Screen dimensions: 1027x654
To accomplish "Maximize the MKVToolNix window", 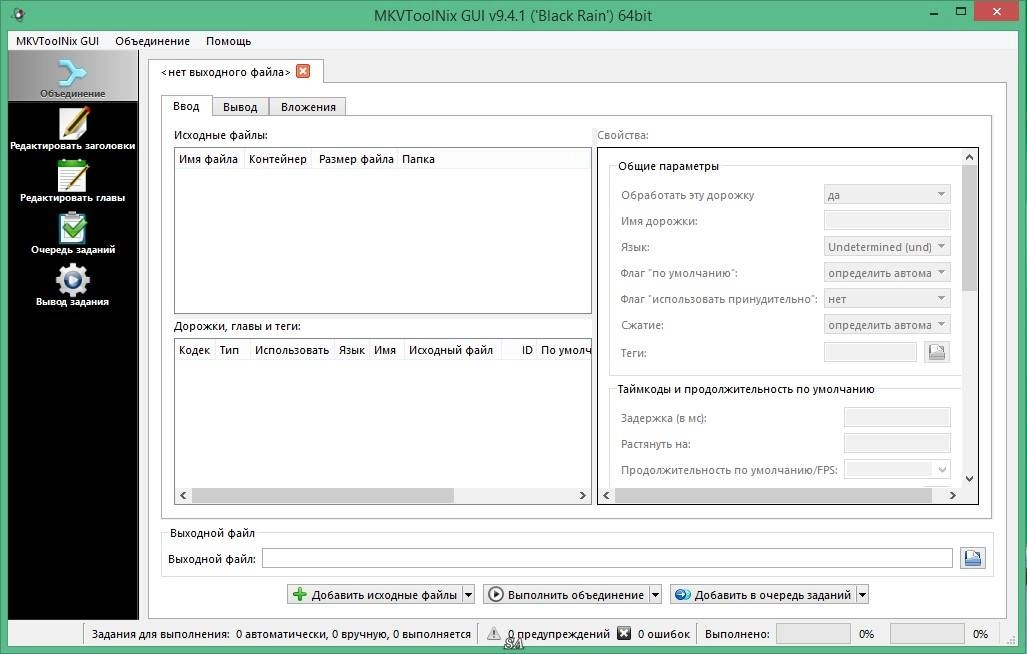I will 961,12.
